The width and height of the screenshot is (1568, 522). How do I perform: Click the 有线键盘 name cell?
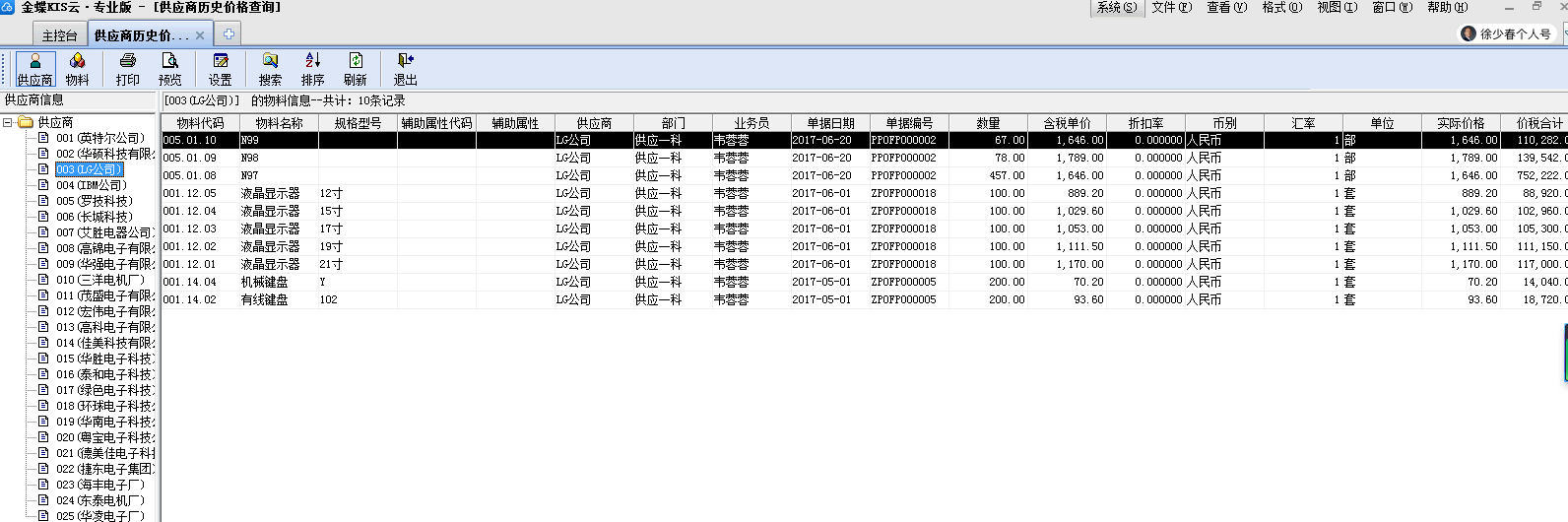pos(280,299)
